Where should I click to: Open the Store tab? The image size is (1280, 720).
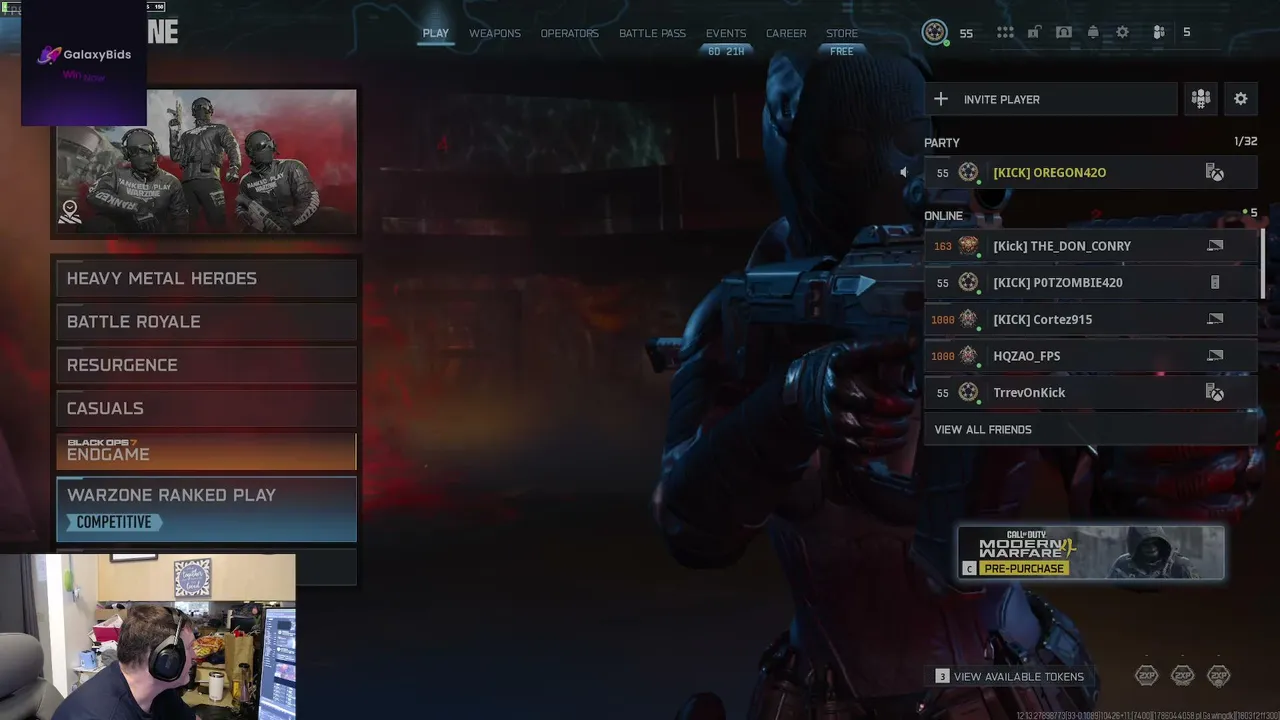(x=842, y=33)
